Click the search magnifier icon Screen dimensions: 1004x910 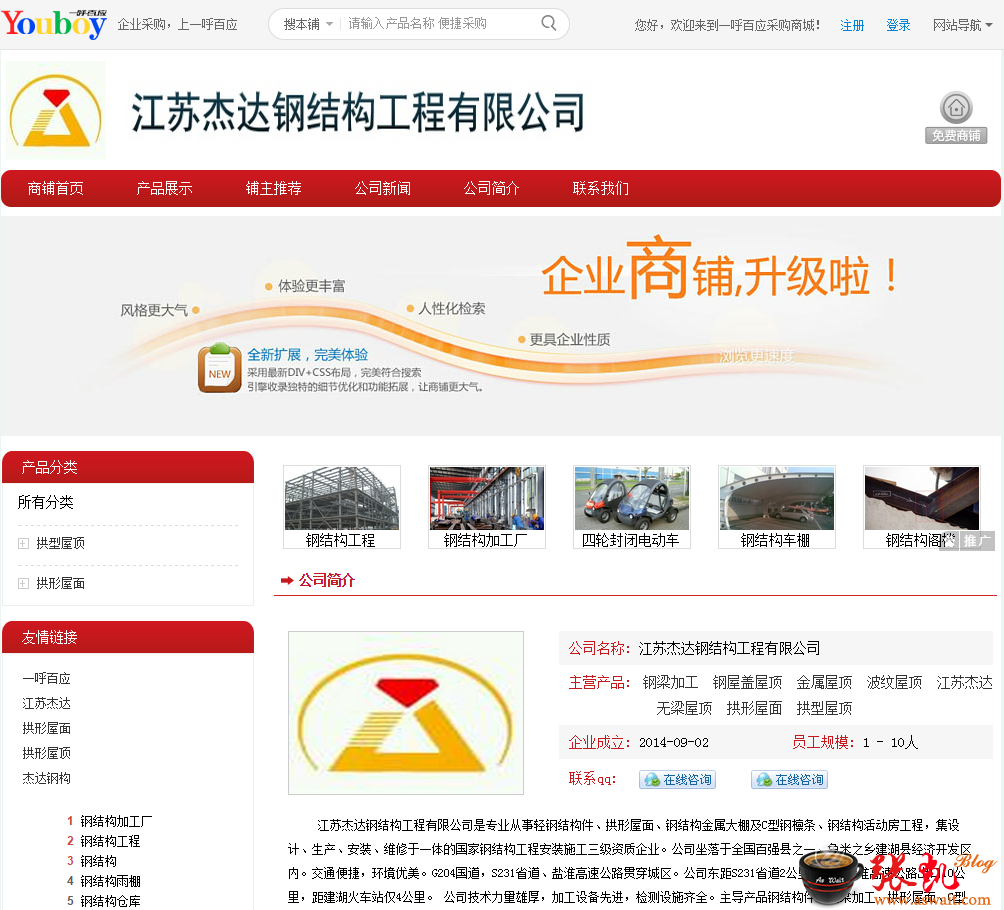tap(549, 23)
